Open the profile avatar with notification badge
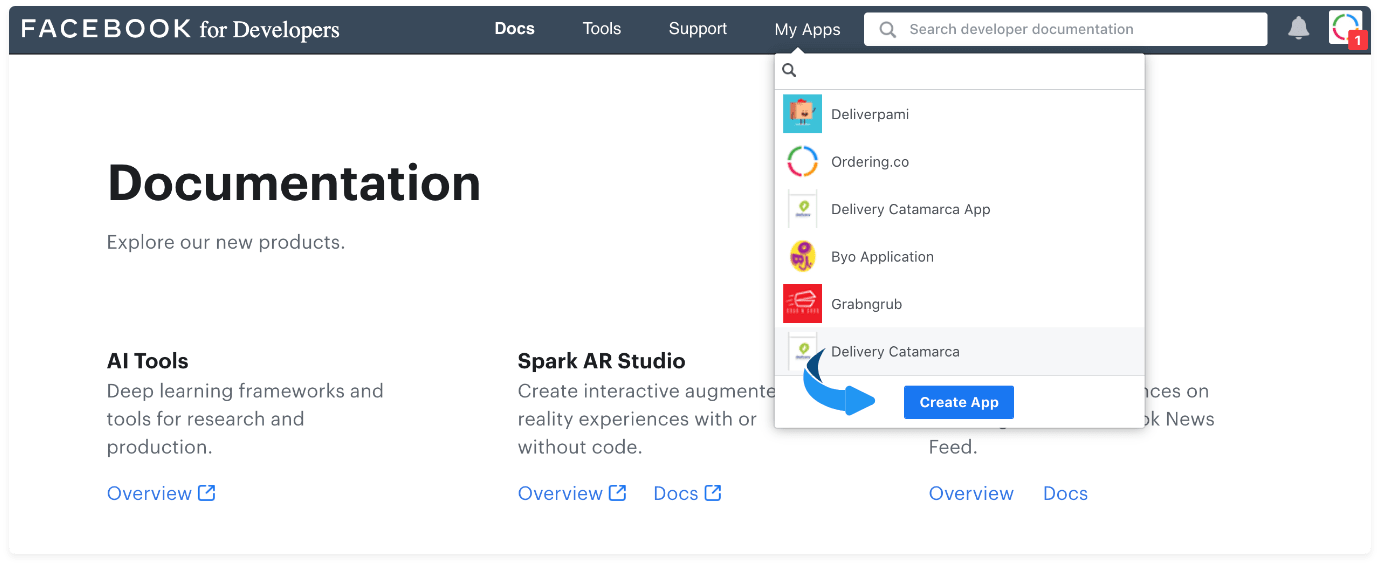 pyautogui.click(x=1345, y=27)
